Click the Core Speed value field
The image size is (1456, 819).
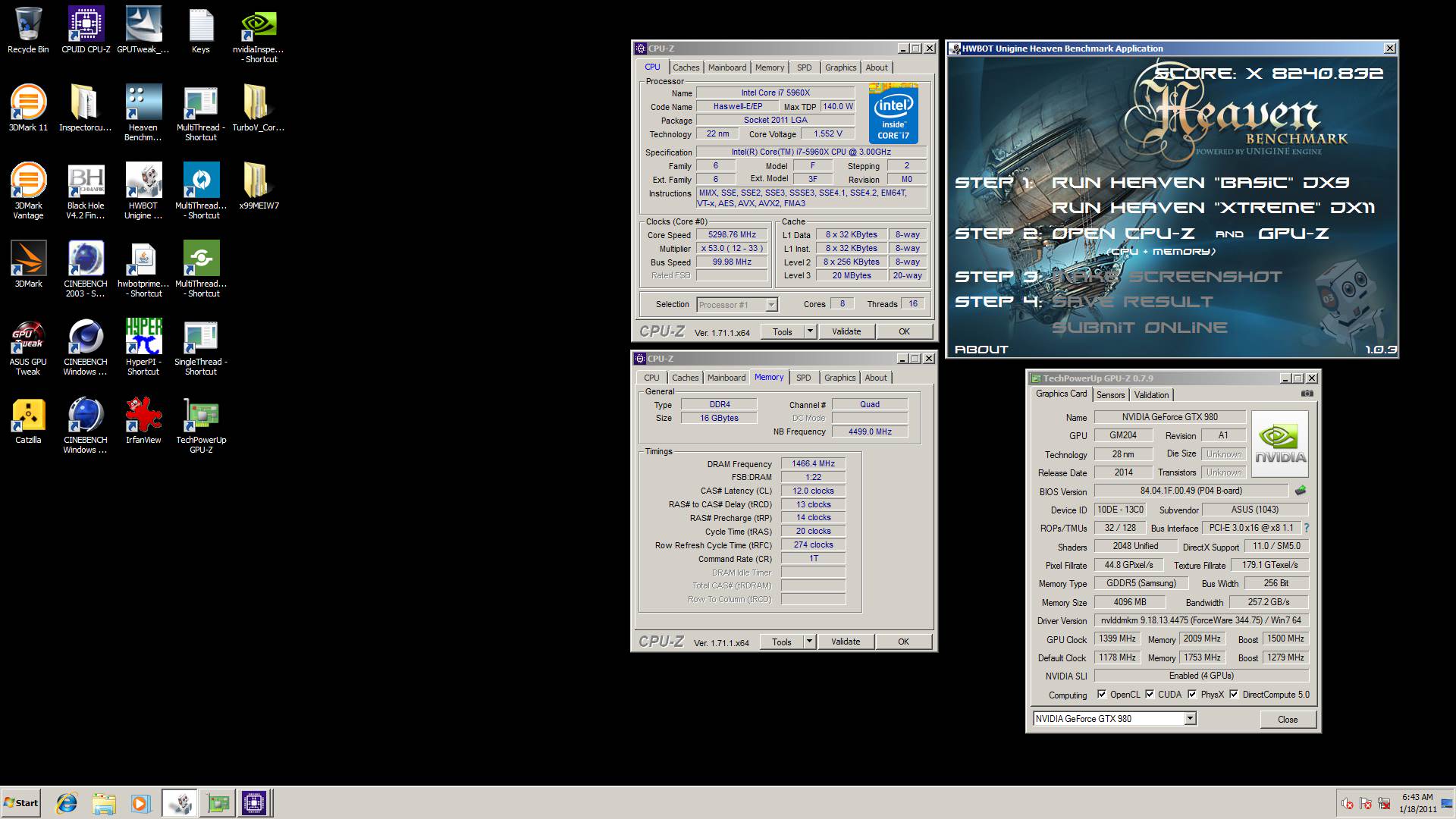point(732,235)
